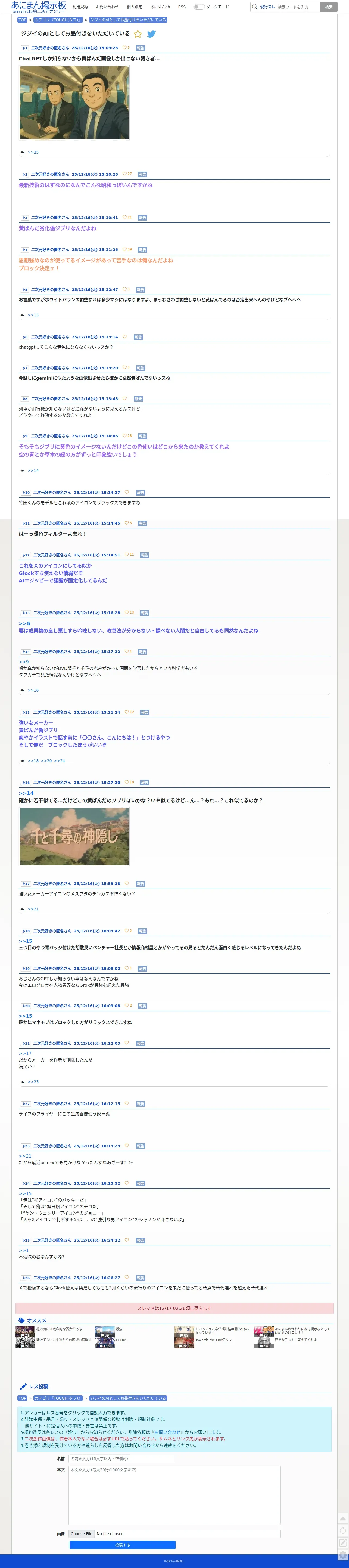This screenshot has width=349, height=1568.
Task: Click the 検索 search button
Action: pyautogui.click(x=329, y=7)
